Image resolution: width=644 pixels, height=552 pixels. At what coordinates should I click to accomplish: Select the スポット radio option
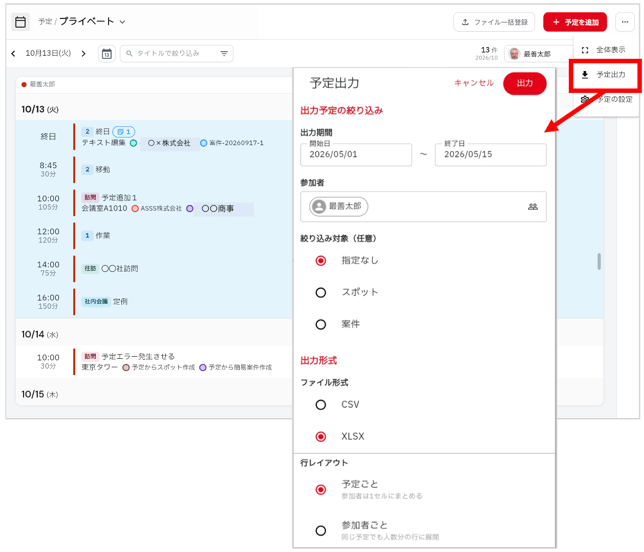321,292
